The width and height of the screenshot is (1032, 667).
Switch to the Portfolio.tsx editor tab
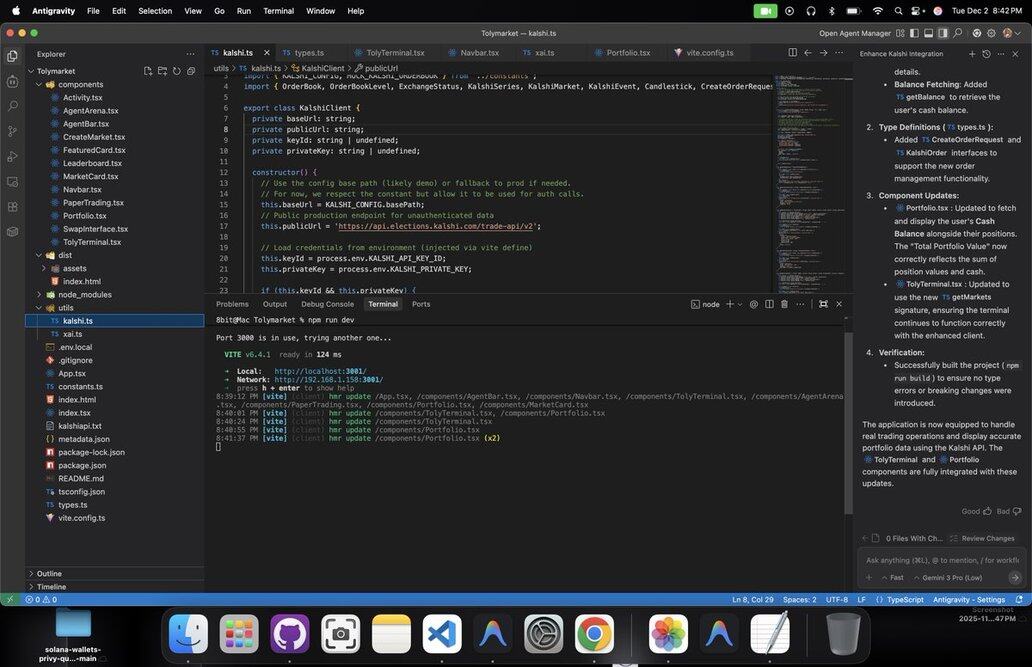(x=628, y=53)
